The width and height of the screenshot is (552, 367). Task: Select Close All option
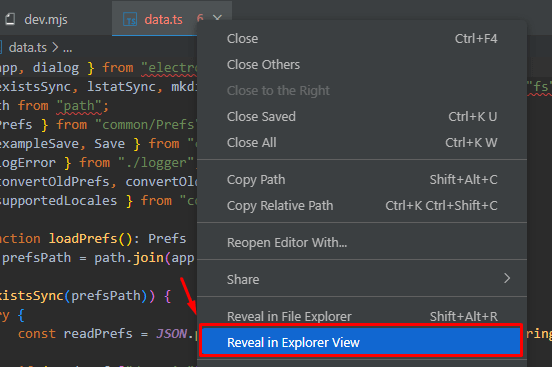pyautogui.click(x=362, y=143)
